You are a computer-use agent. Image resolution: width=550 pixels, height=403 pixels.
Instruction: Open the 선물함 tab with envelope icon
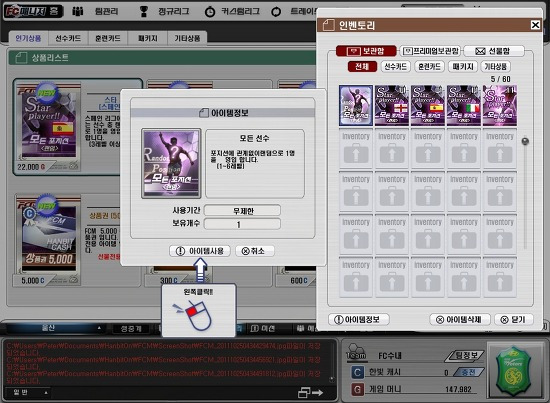tap(494, 51)
